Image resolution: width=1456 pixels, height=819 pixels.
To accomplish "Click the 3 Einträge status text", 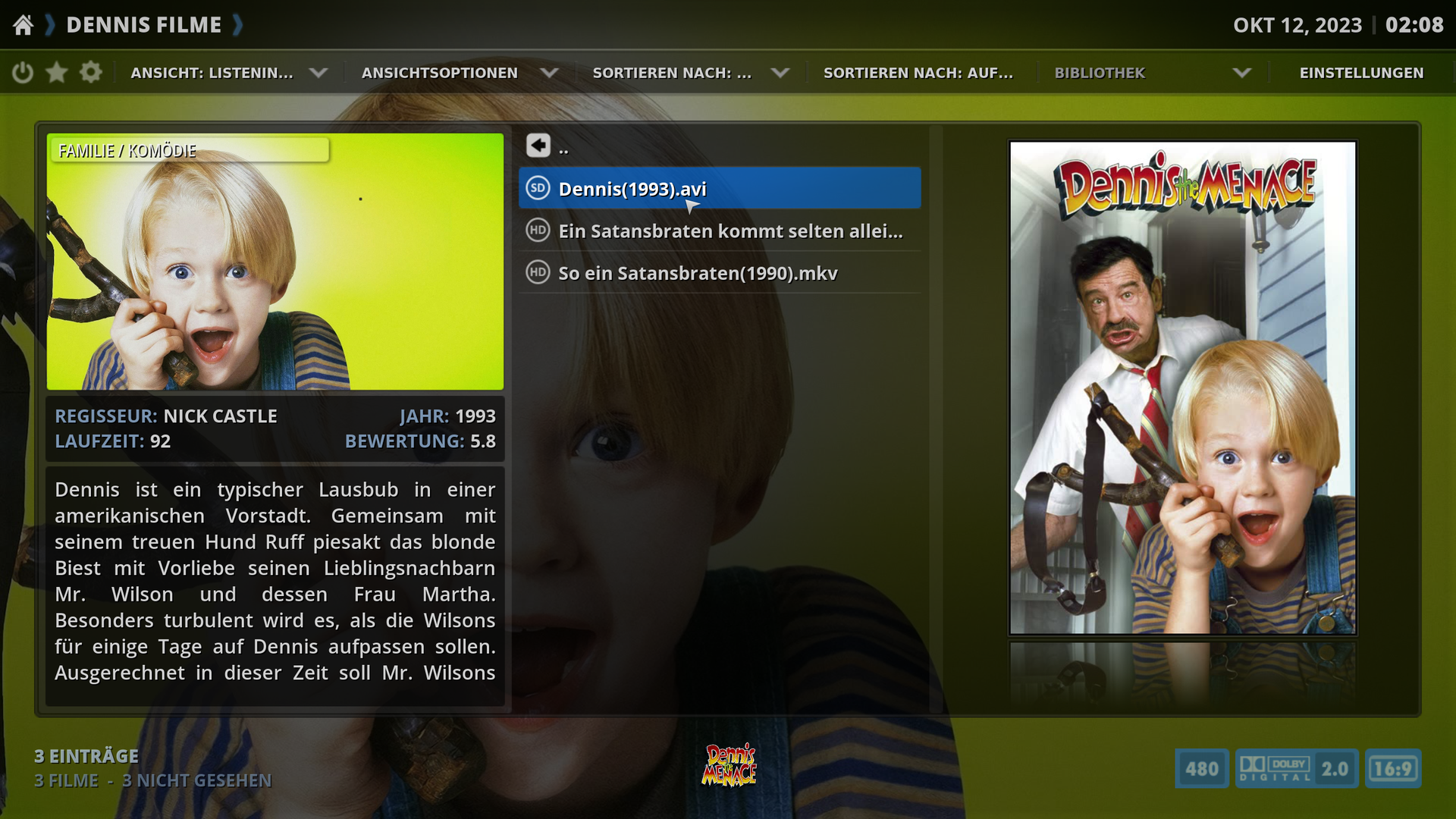I will click(86, 756).
